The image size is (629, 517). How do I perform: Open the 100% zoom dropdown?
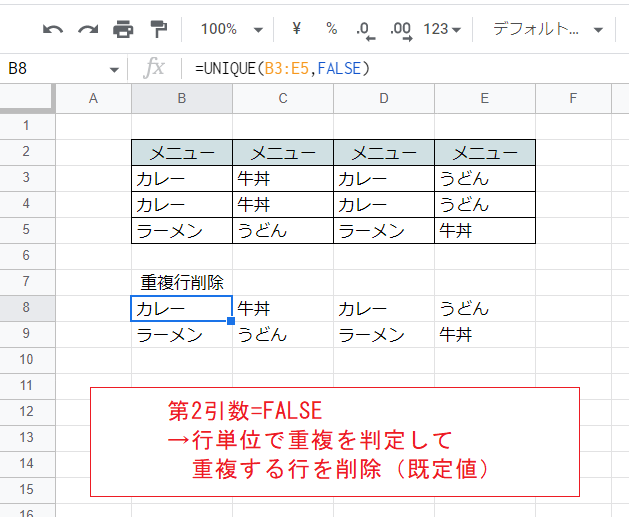[x=231, y=29]
